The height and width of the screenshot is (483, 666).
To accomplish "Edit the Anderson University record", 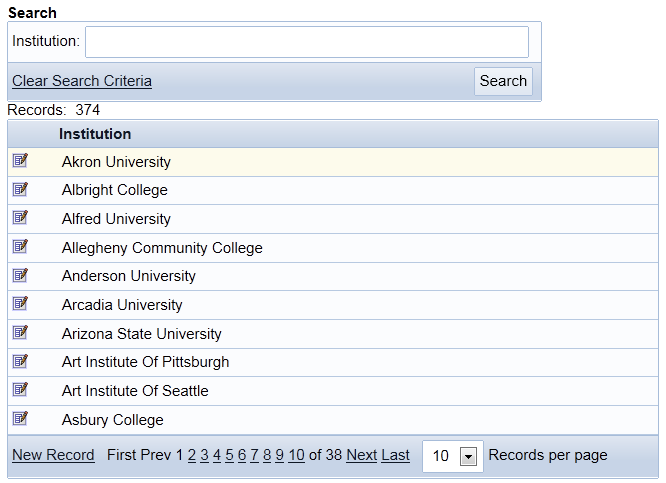I will click(20, 275).
